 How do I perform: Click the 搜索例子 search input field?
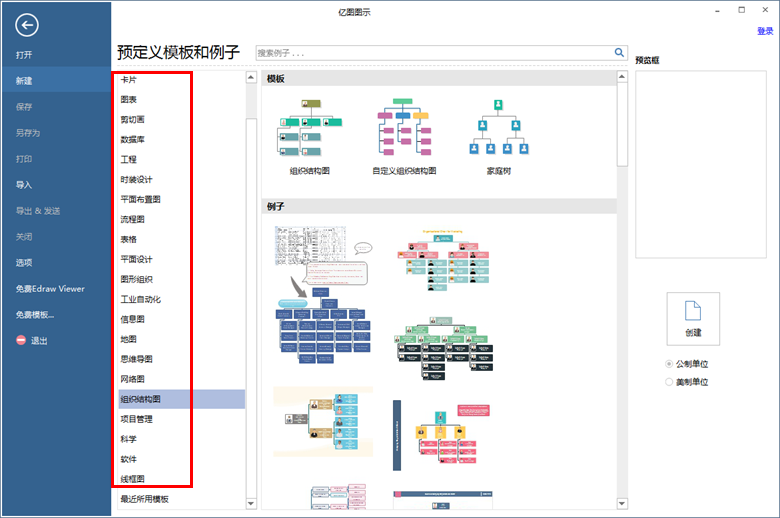[434, 52]
